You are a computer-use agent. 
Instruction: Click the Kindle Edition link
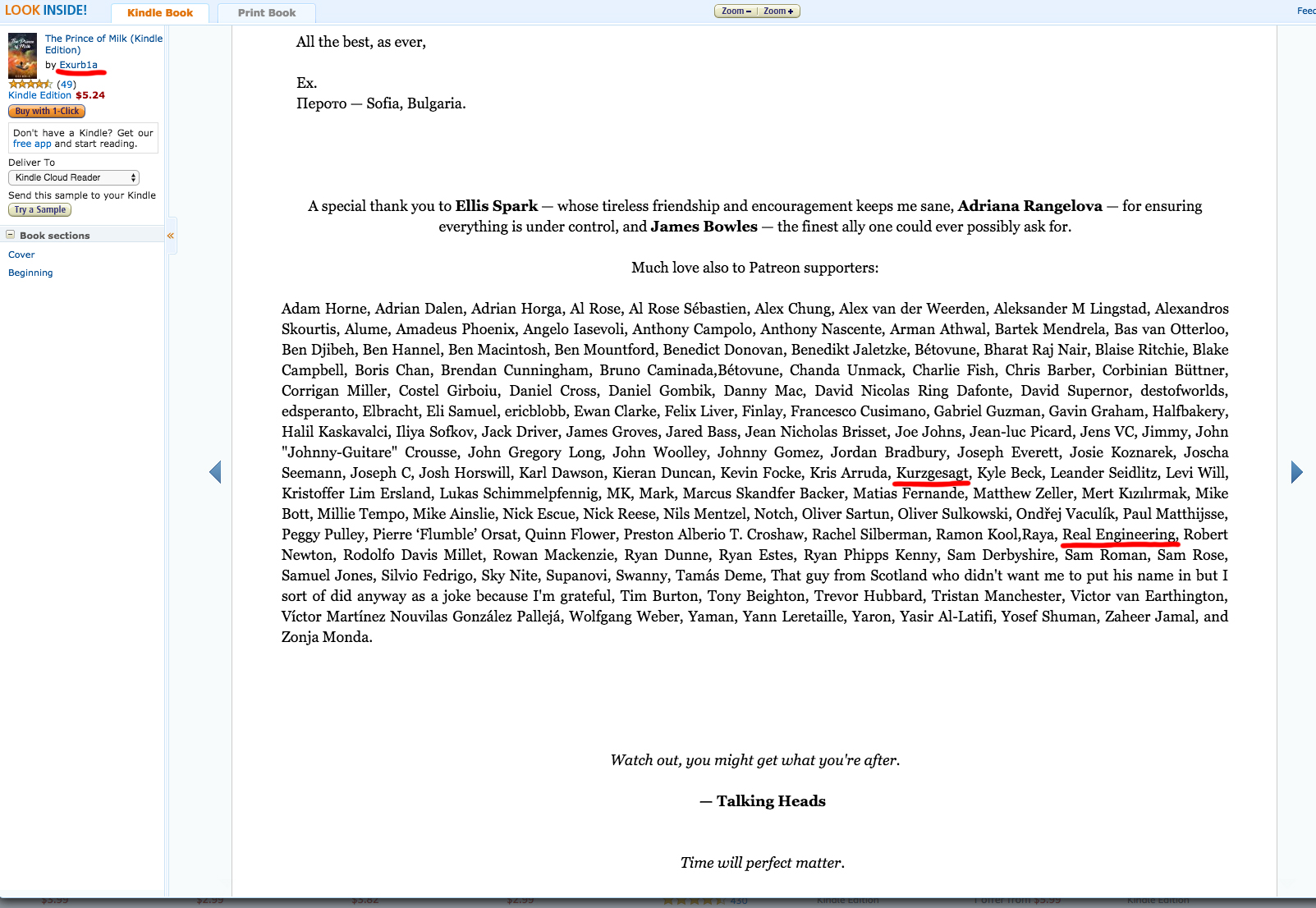click(x=40, y=95)
